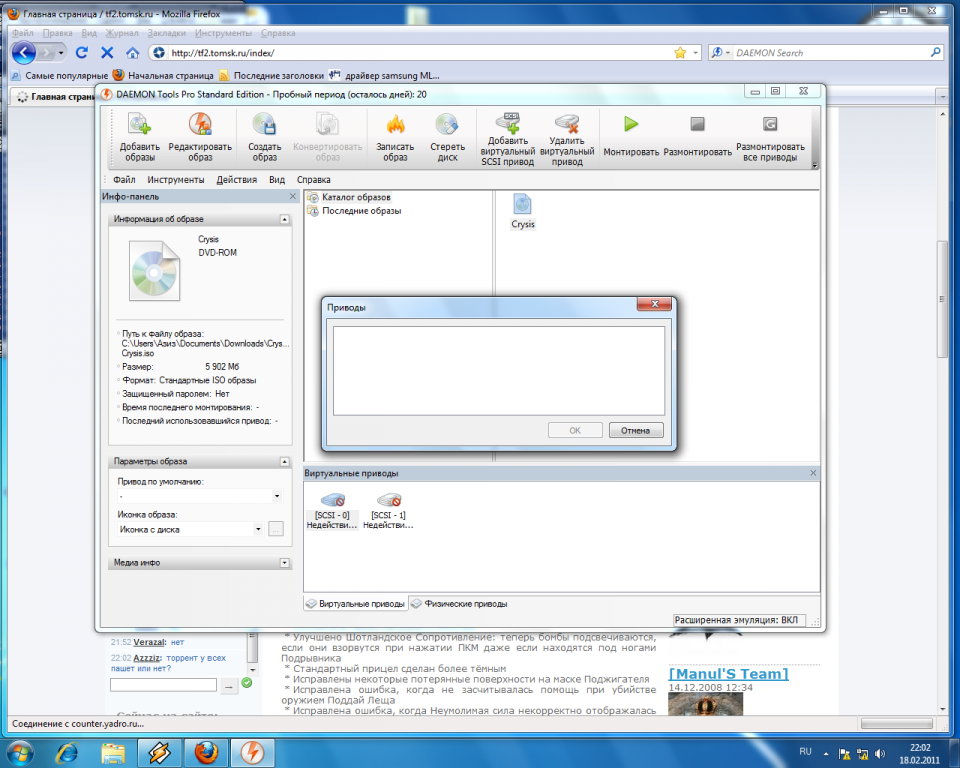Click the Remove Virtual Drive icon
The height and width of the screenshot is (768, 960).
click(x=567, y=123)
